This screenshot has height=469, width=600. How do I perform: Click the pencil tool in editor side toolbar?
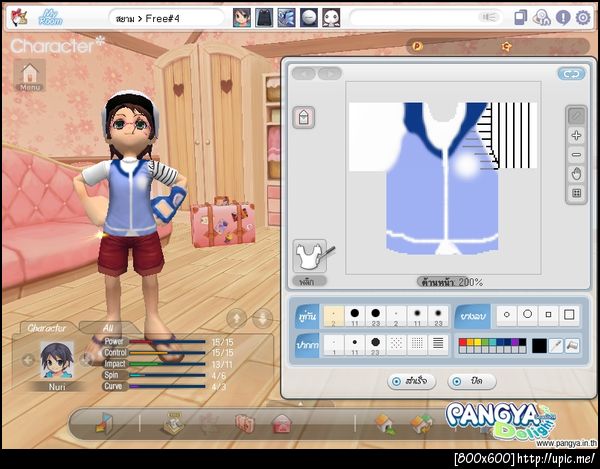click(576, 116)
